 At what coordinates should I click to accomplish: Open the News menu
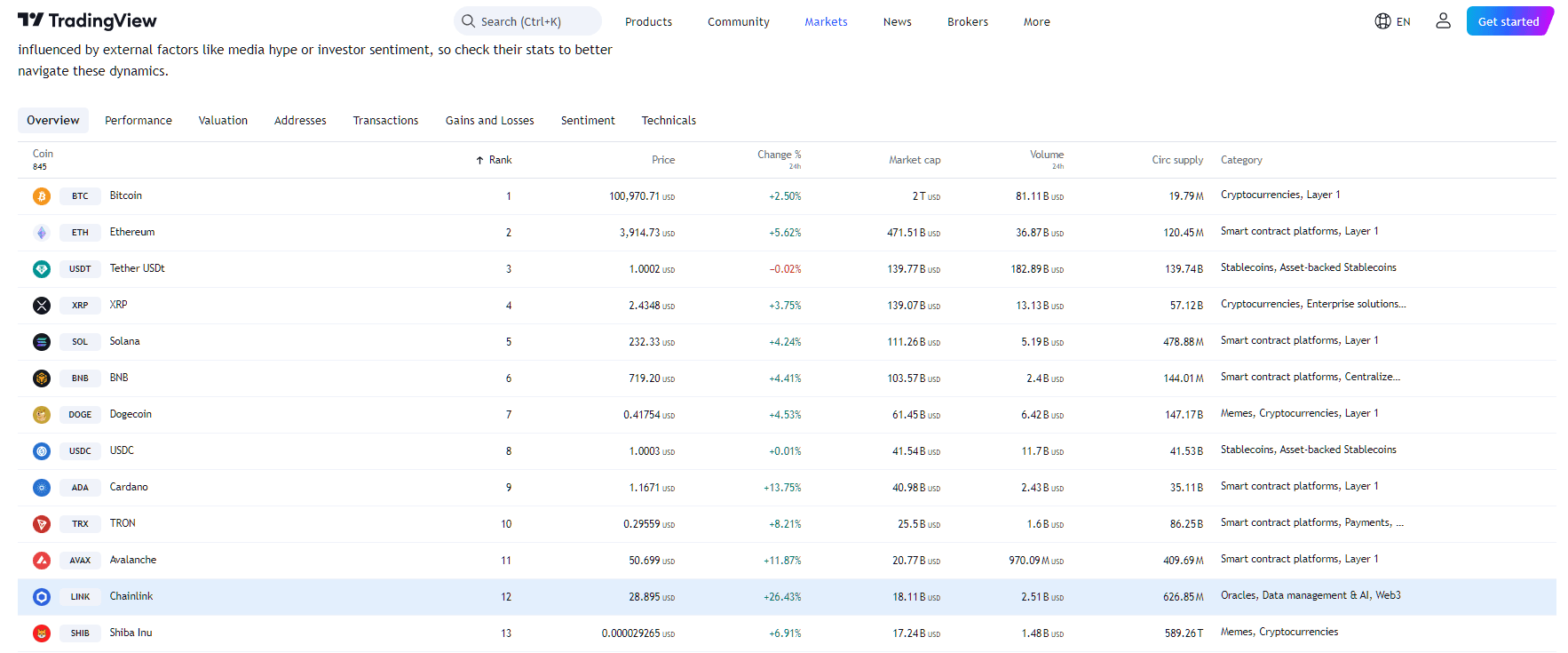(x=897, y=21)
